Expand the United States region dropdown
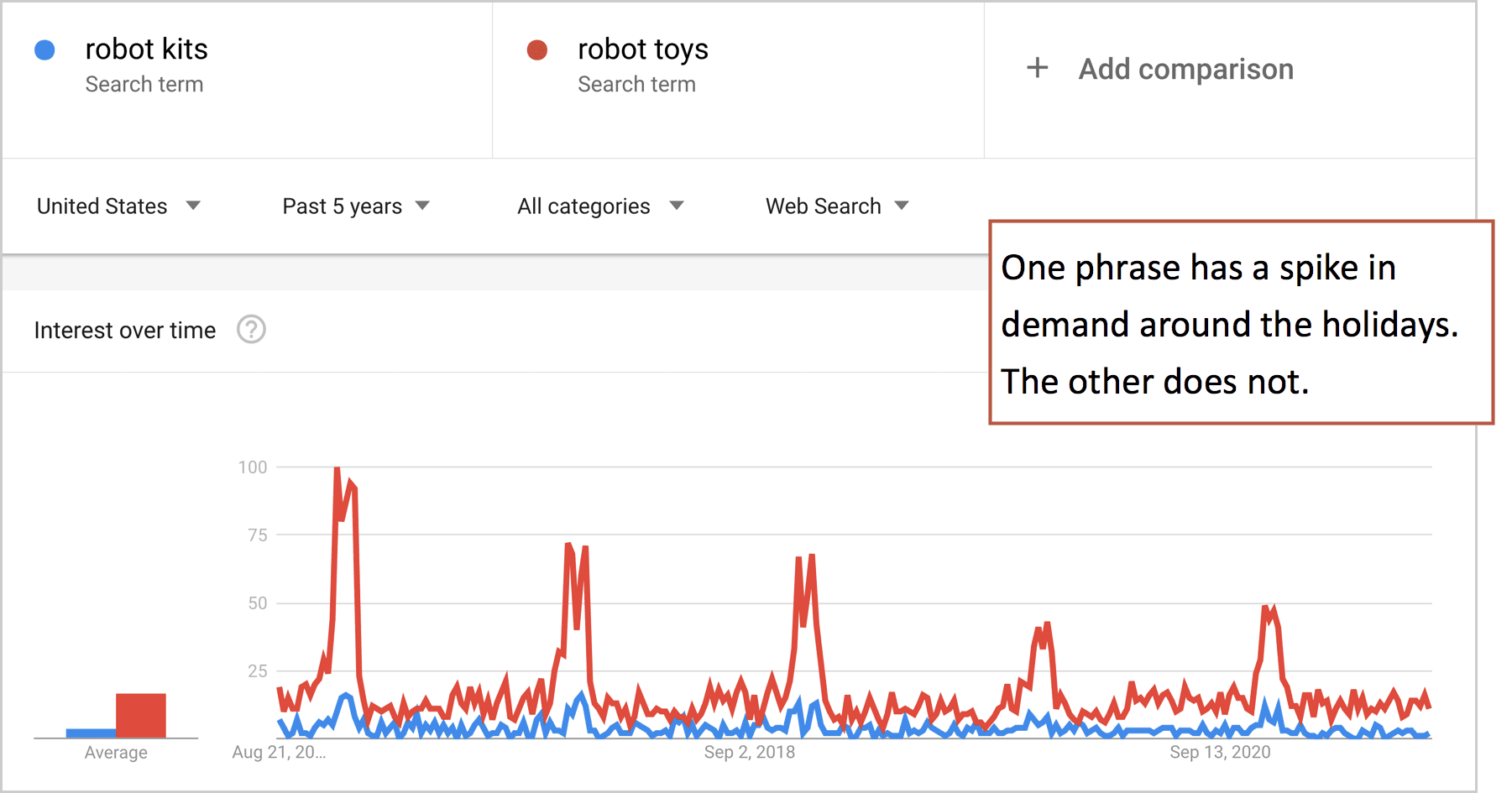 pyautogui.click(x=118, y=206)
